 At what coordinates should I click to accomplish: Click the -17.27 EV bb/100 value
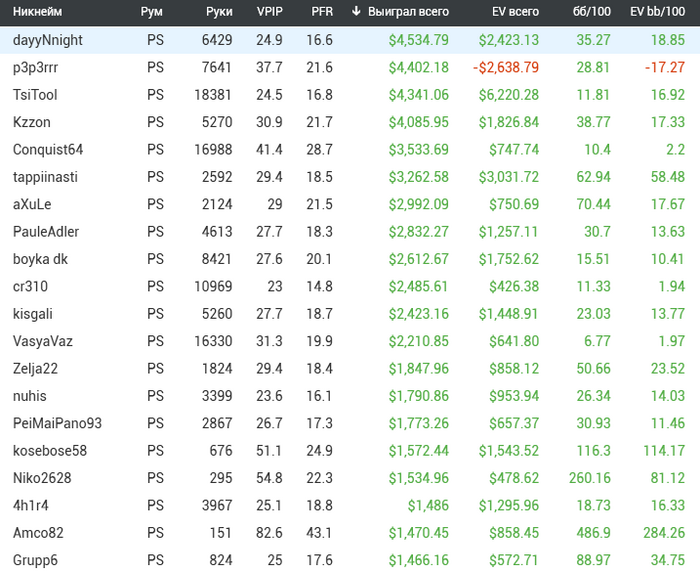point(665,67)
